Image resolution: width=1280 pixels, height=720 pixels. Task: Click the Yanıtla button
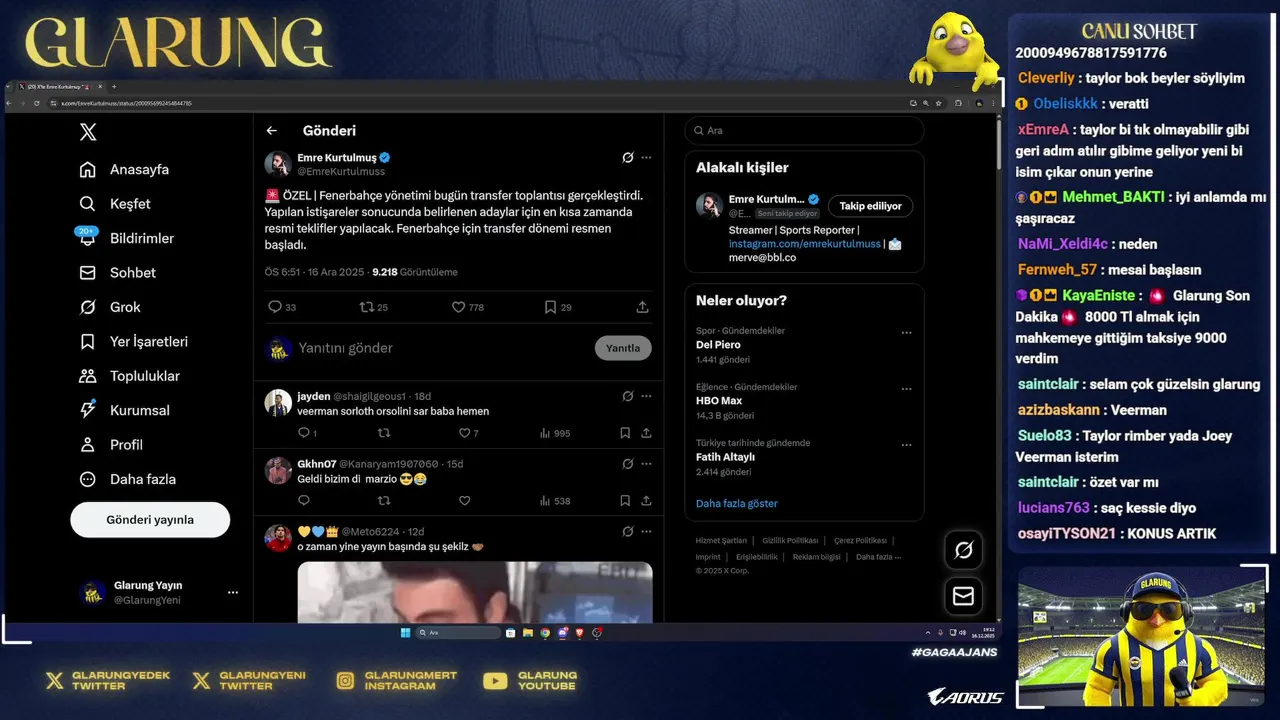click(623, 348)
